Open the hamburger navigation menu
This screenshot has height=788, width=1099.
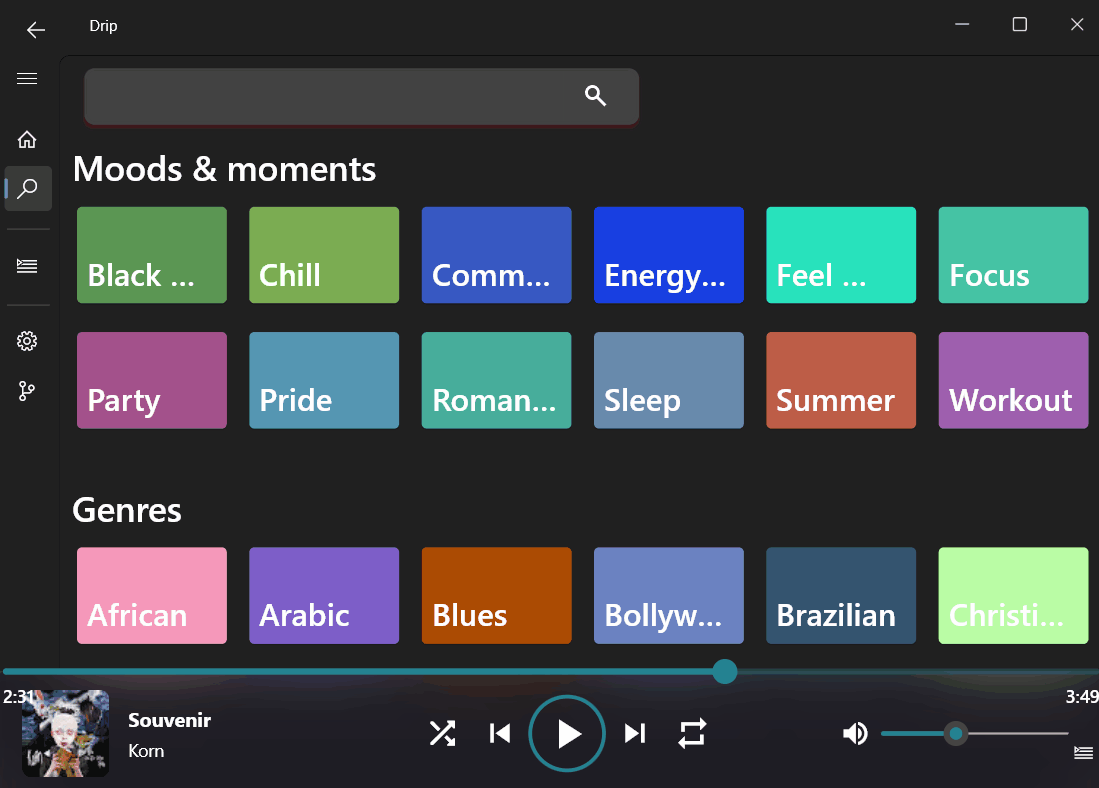[27, 79]
